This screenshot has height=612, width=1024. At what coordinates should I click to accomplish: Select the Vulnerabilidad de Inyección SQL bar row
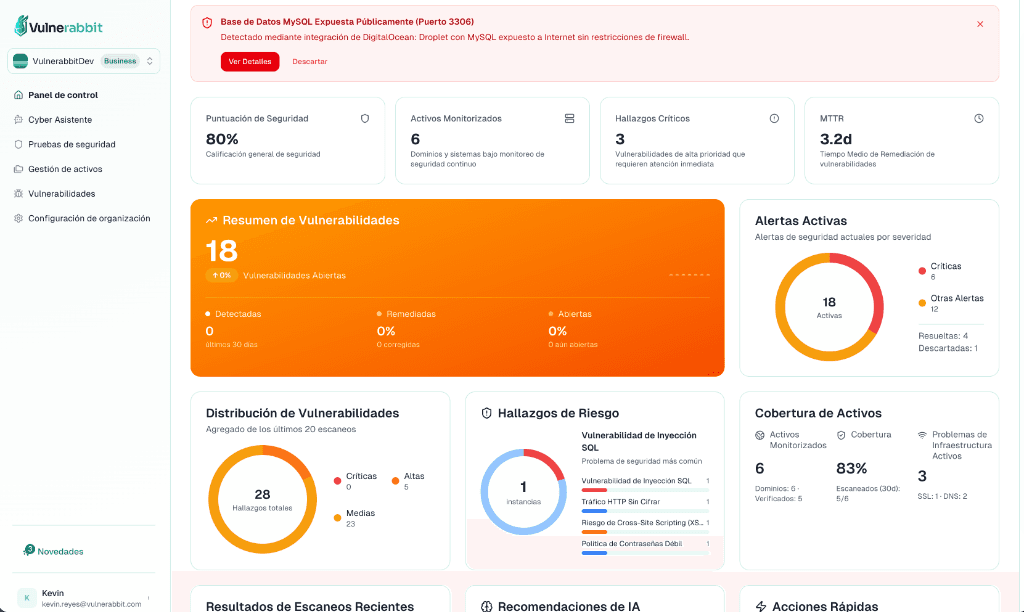[x=645, y=484]
